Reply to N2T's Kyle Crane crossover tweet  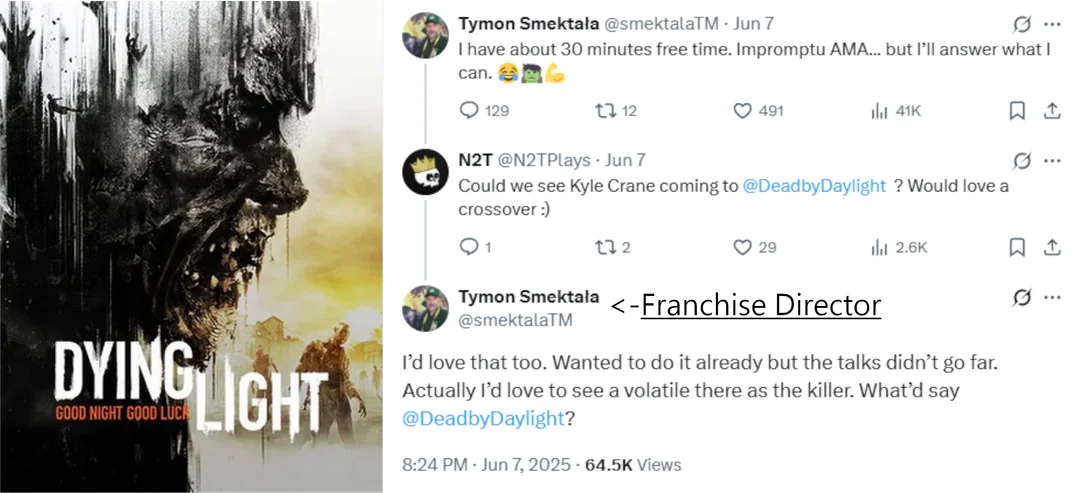coord(475,247)
